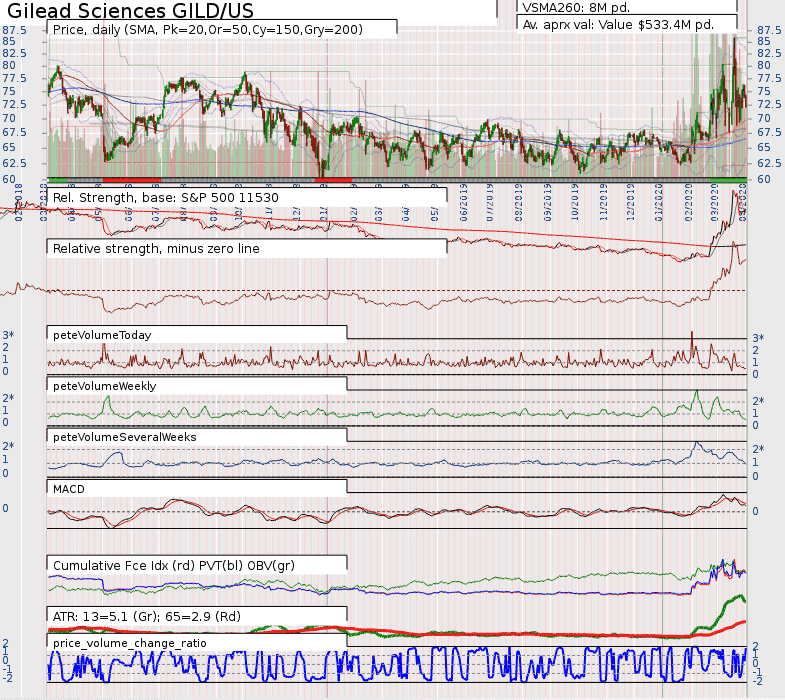This screenshot has width=785, height=700.
Task: Click the 72.5 tick on right price axis
Action: tap(769, 104)
